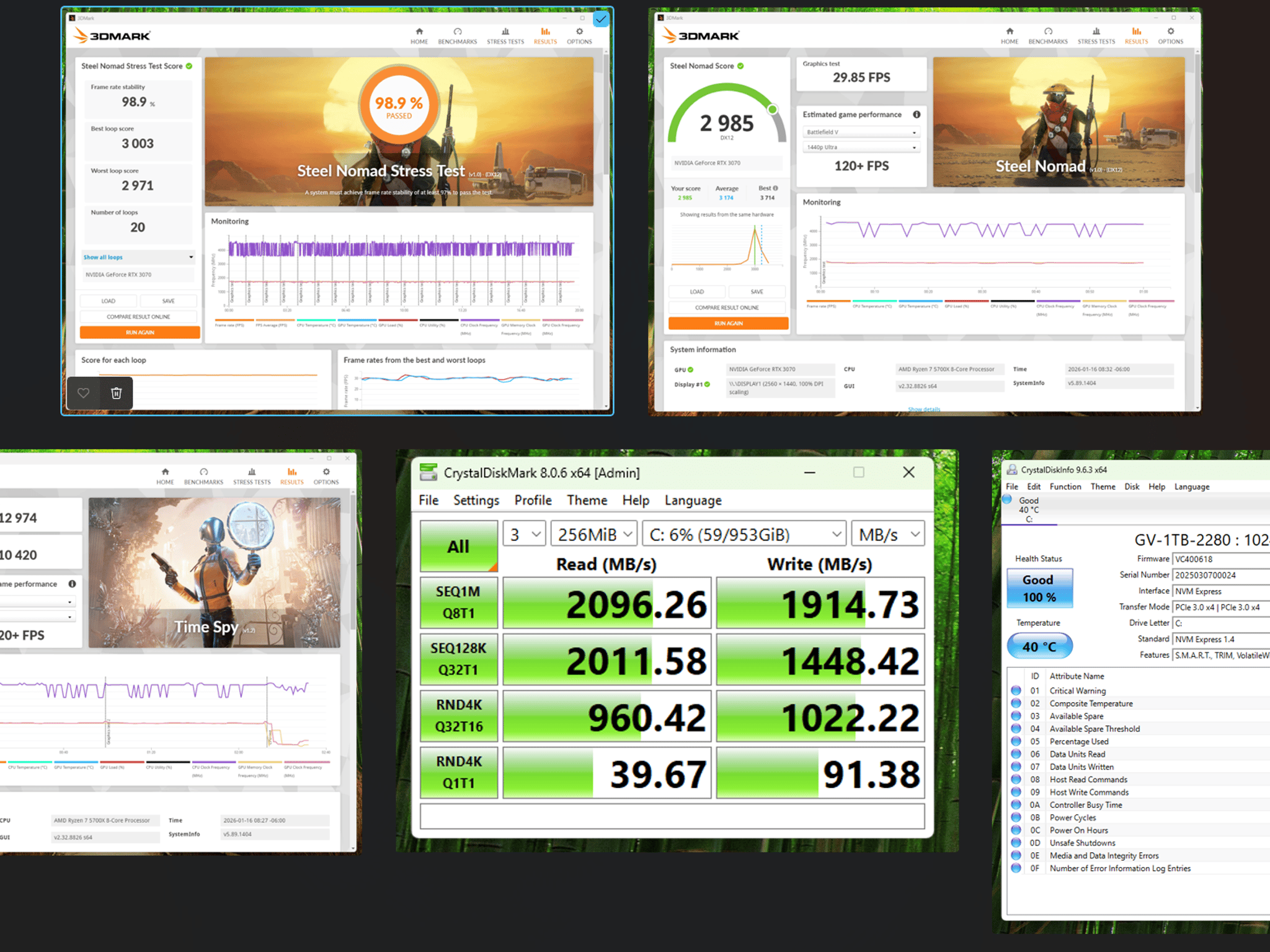1270x952 pixels.
Task: Open Options gear in Steel Nomad Score window
Action: coord(1170,32)
